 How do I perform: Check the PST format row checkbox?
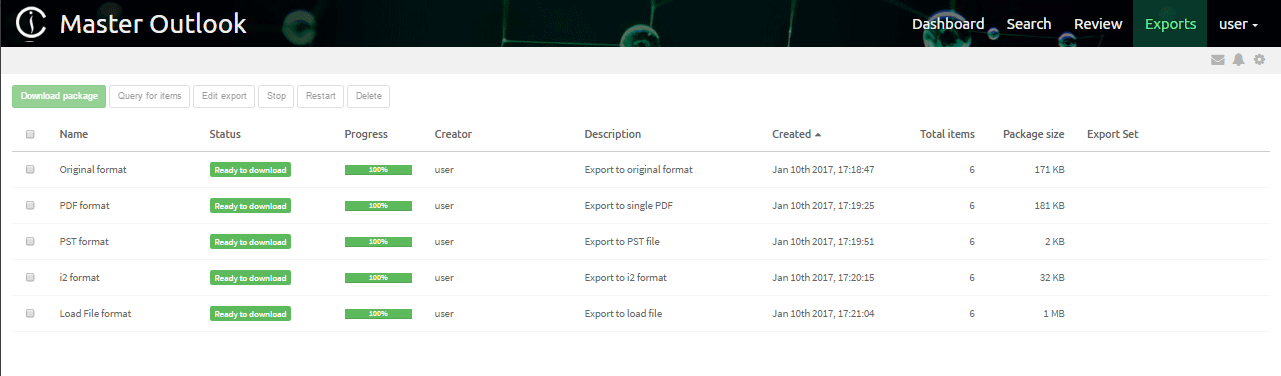coord(30,241)
